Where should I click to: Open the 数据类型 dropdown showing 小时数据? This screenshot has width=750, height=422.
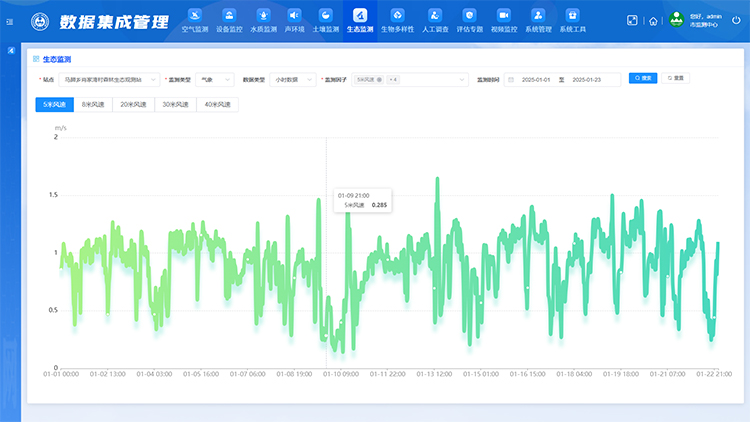coord(293,78)
